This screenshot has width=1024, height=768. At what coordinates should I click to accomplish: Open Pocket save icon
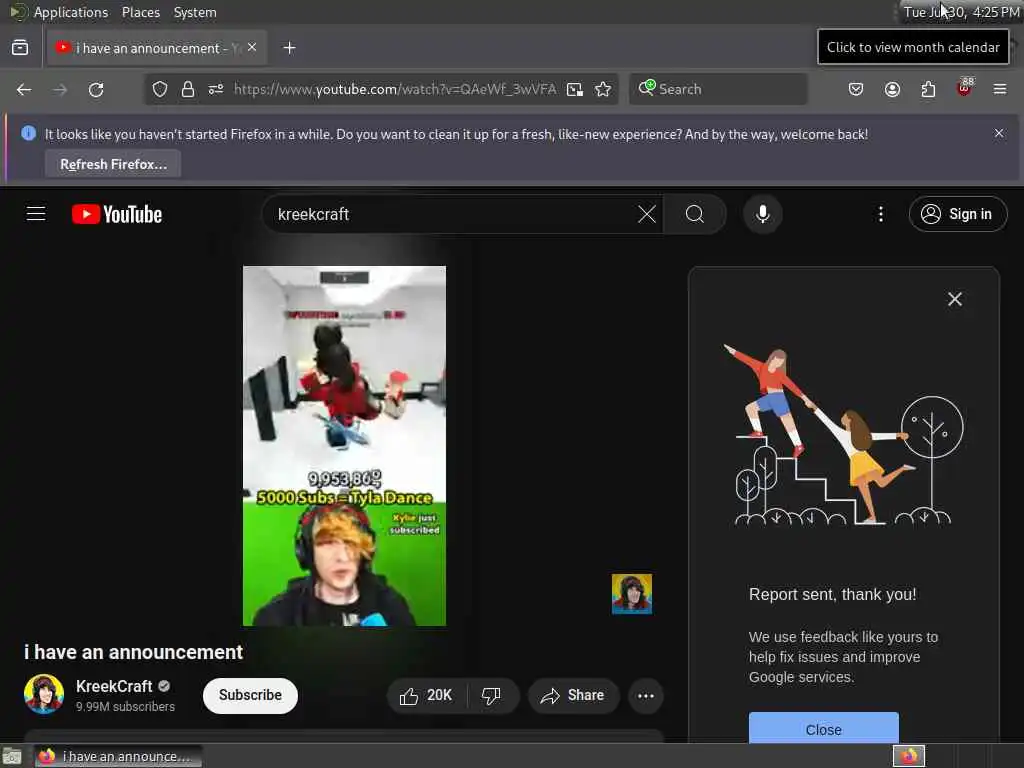click(x=856, y=89)
